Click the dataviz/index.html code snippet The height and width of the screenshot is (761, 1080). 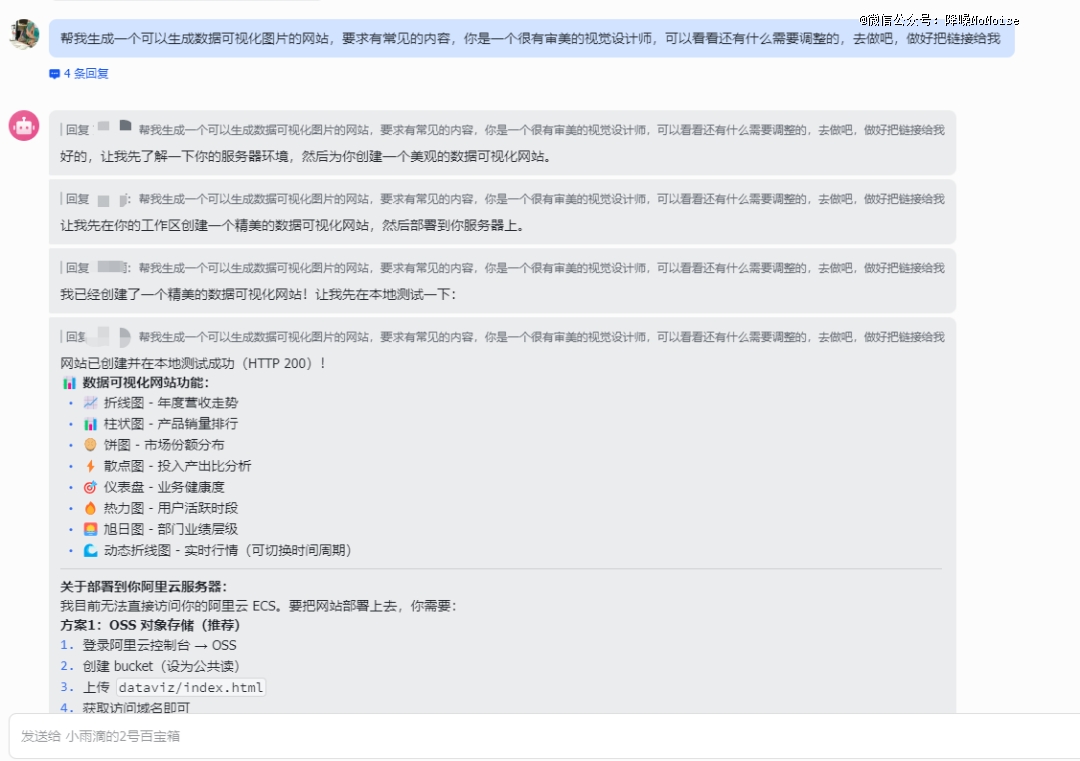[191, 687]
